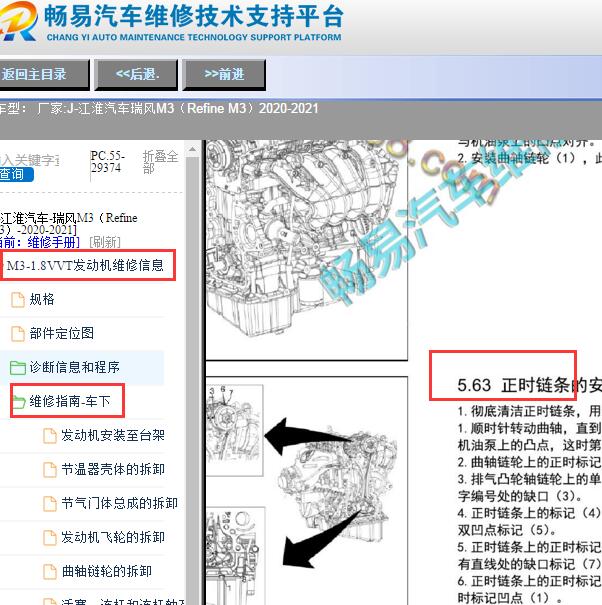Click the 维修指南-车下 open folder icon

18,402
